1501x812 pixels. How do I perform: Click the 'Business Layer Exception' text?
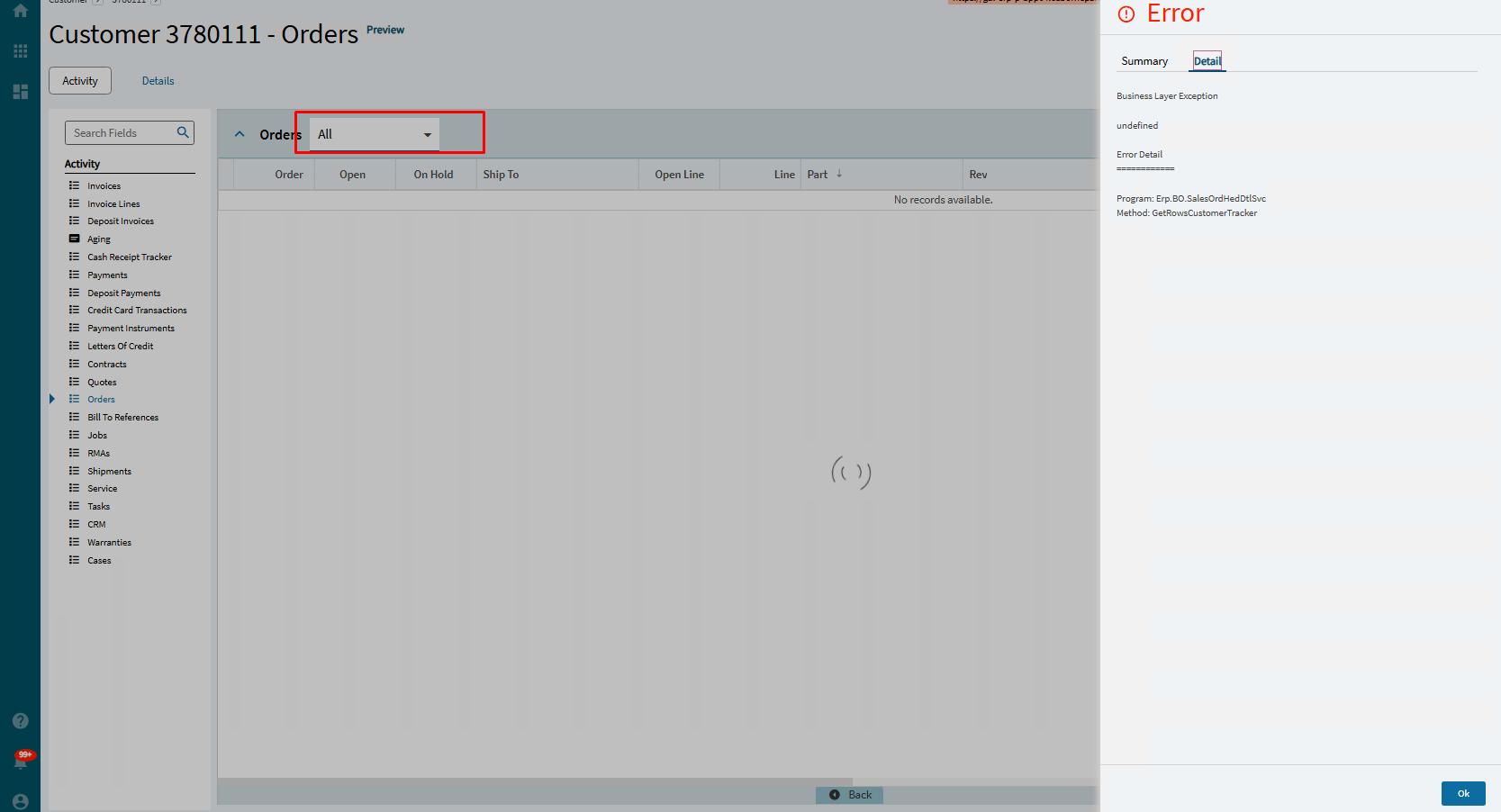[1167, 96]
